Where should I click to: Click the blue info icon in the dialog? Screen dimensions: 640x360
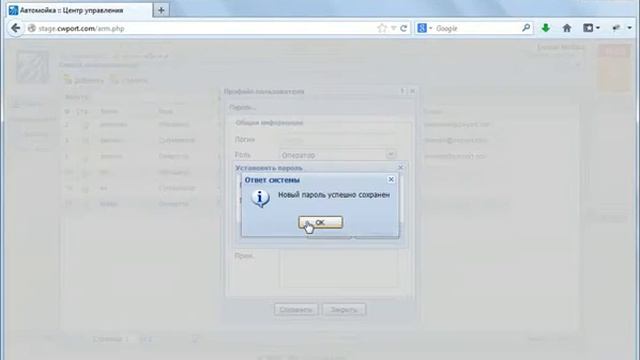tap(260, 198)
